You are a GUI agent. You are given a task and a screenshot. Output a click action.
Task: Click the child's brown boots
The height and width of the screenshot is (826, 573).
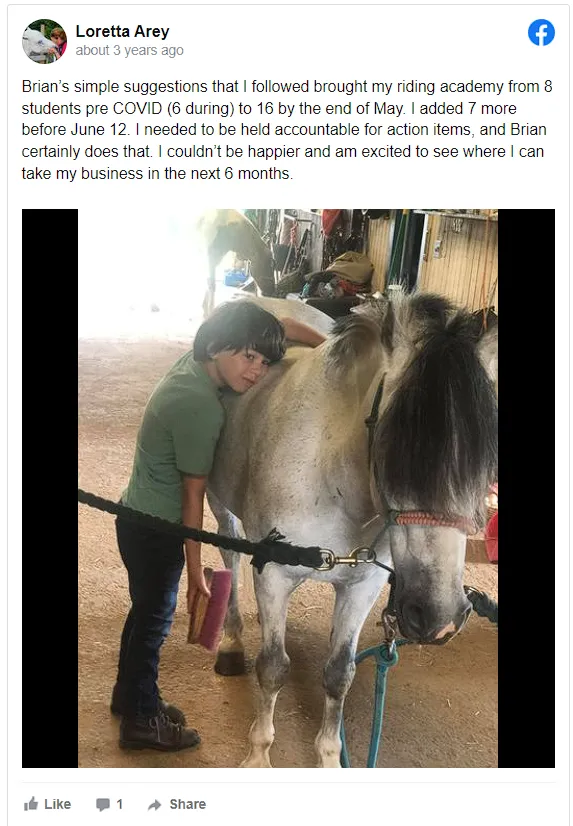click(x=154, y=725)
